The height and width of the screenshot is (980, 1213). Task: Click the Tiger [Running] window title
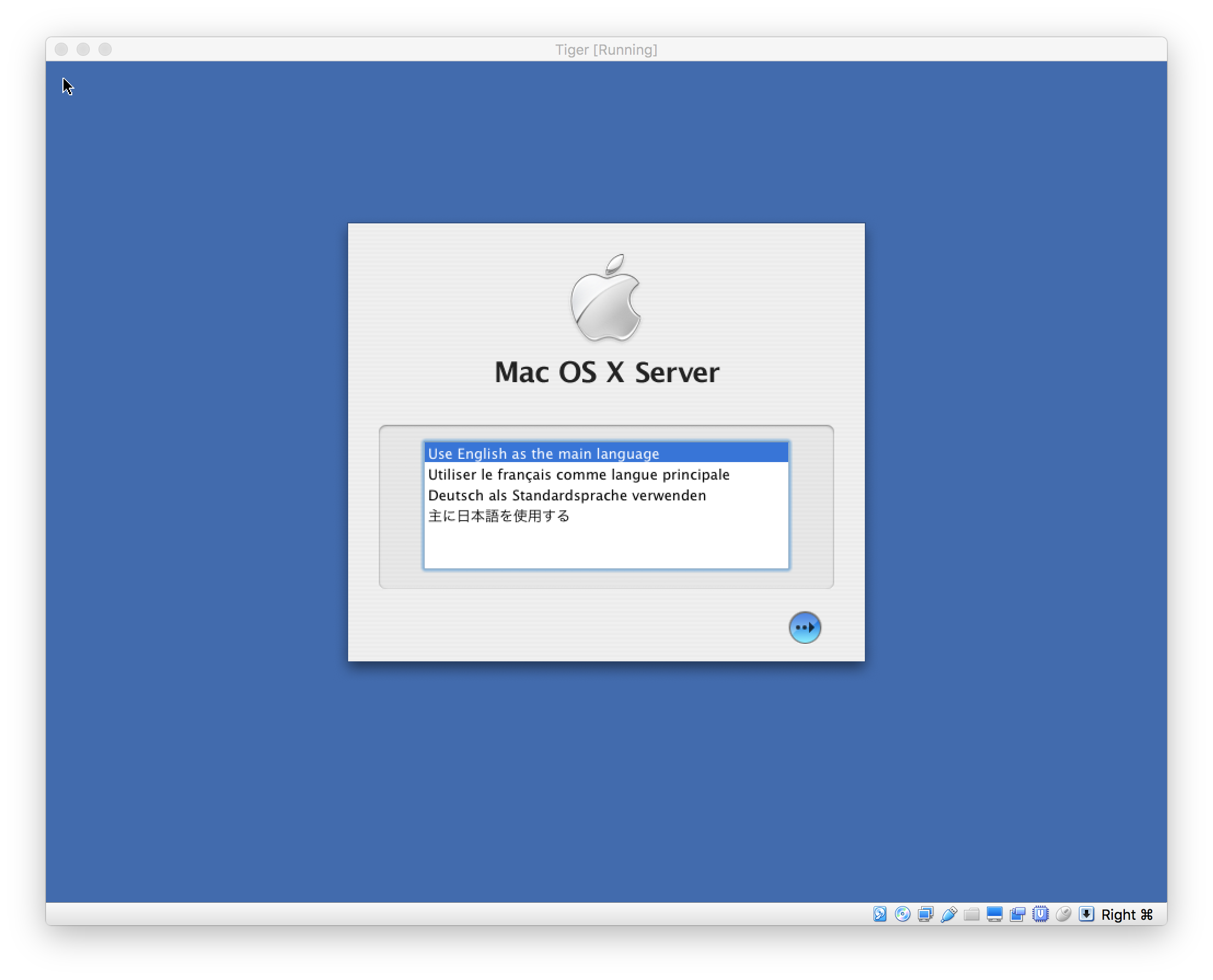pyautogui.click(x=605, y=50)
